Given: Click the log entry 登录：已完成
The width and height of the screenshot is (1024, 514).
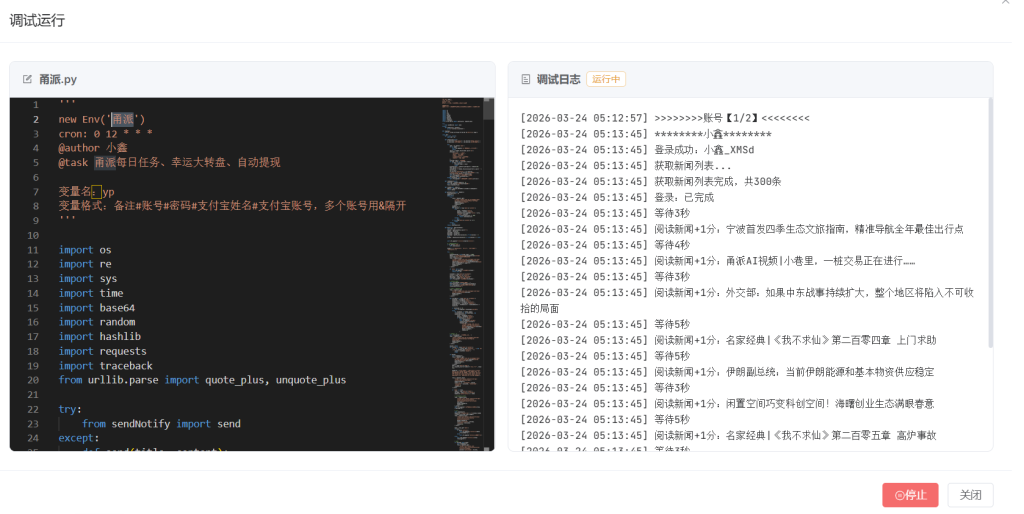Looking at the screenshot, I should (617, 197).
